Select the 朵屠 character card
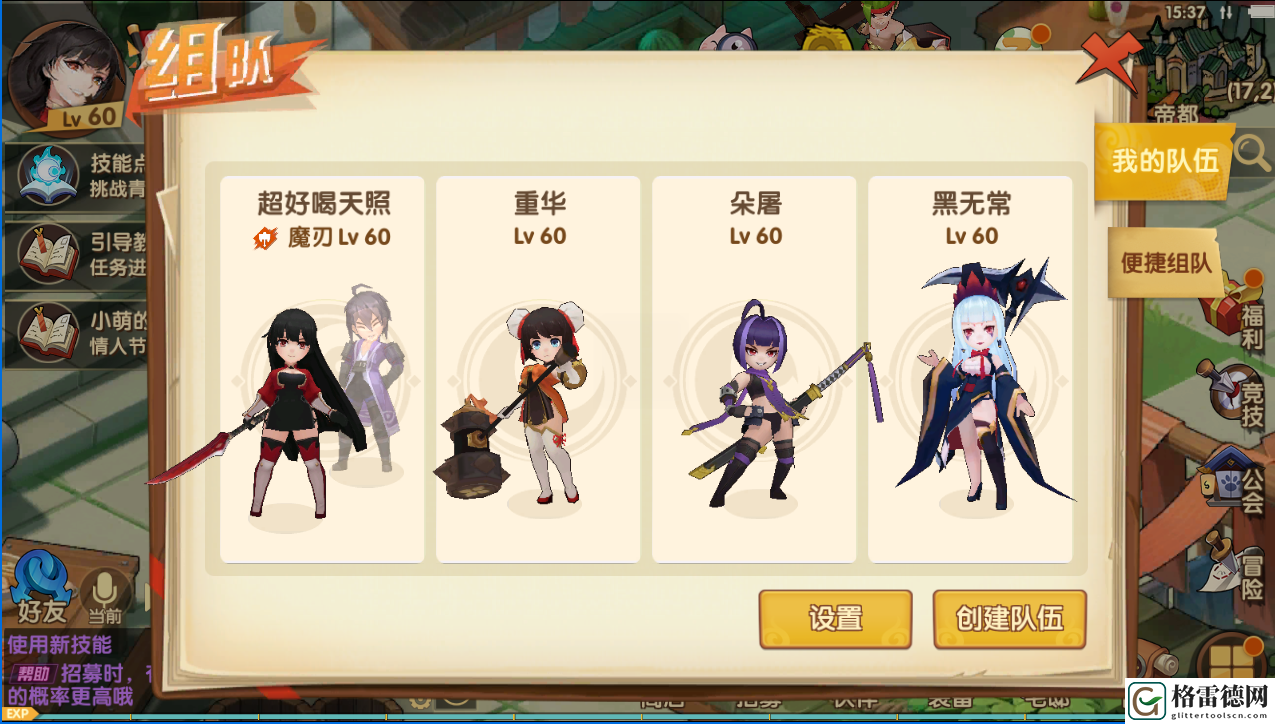 point(754,369)
